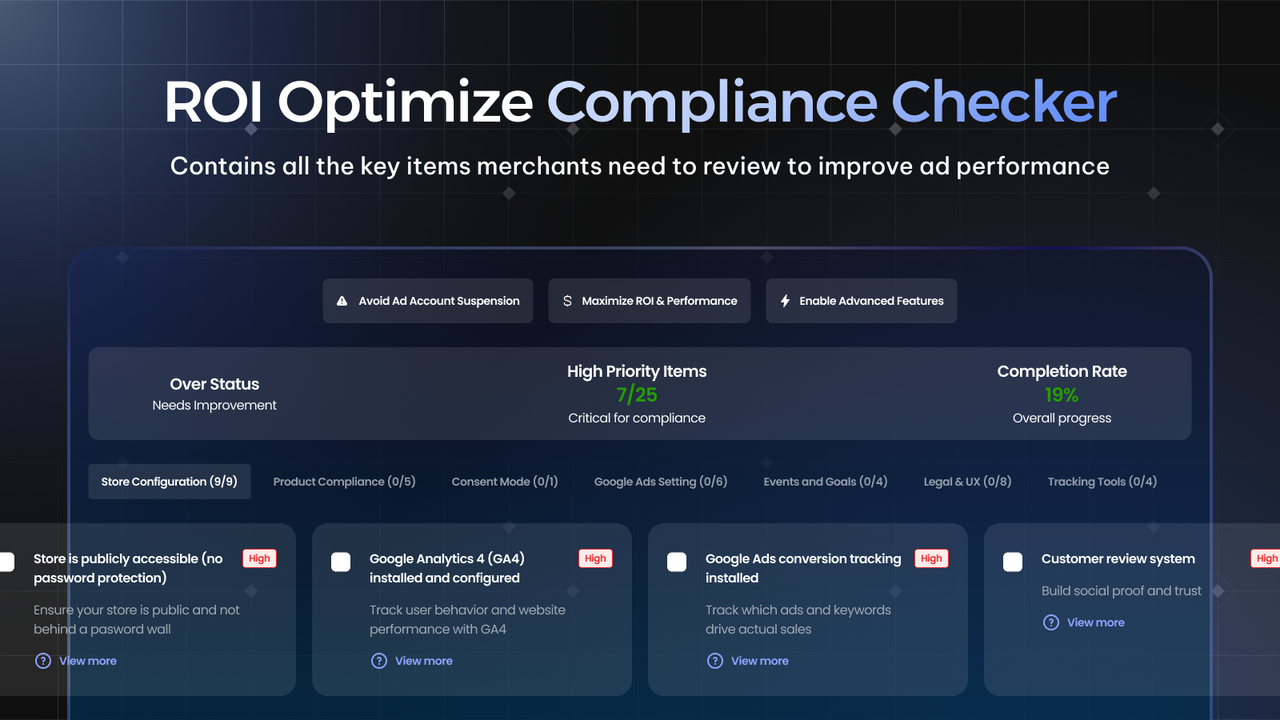Click the warning triangle icon on Avoid Ad Account Suspension
Viewport: 1280px width, 720px height.
pyautogui.click(x=342, y=301)
